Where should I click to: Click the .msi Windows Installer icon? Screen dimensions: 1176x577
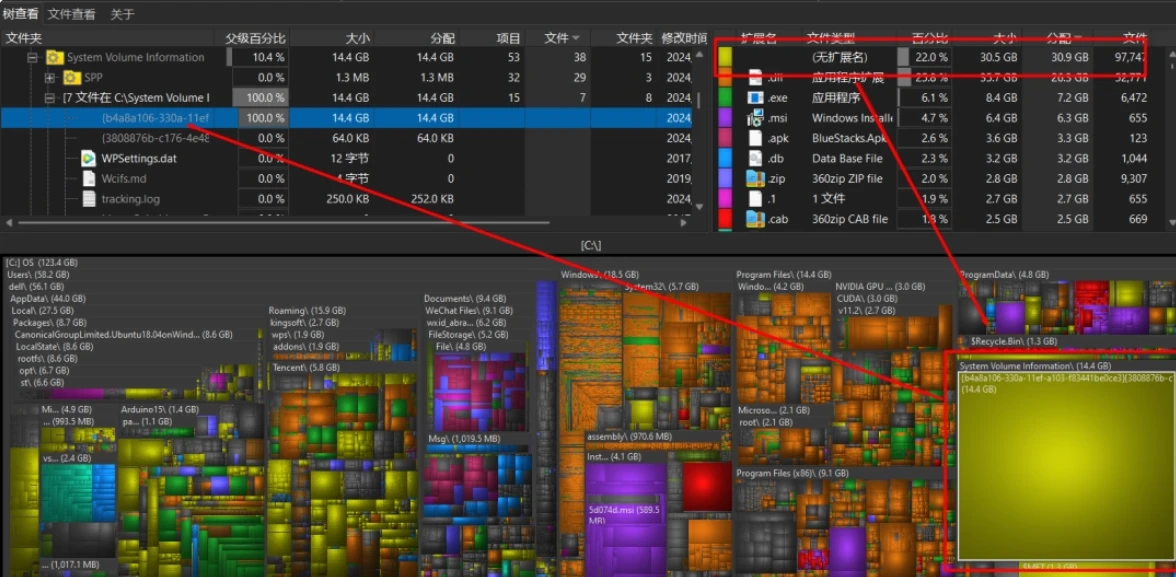[x=755, y=118]
